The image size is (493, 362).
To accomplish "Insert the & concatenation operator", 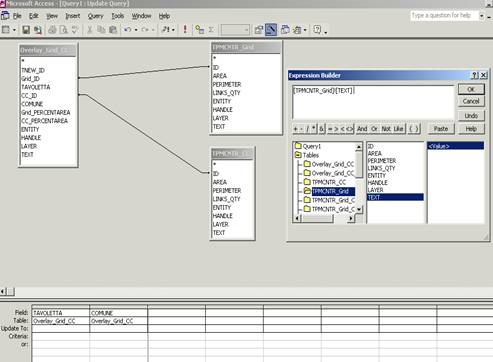I will 322,129.
